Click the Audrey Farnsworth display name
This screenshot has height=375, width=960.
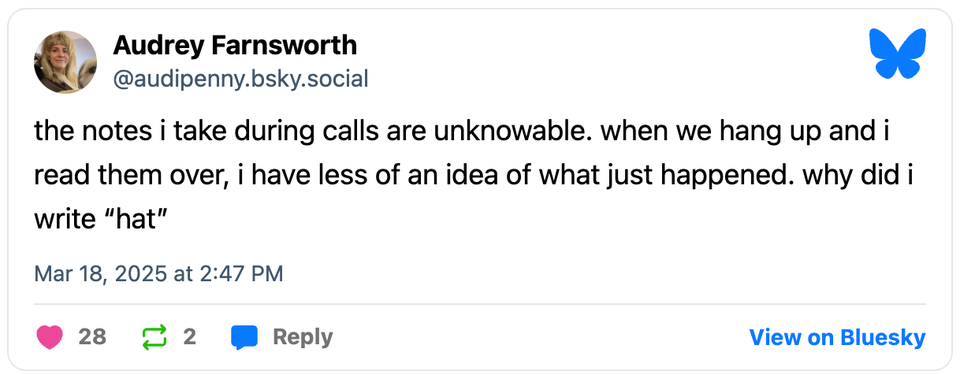[x=234, y=45]
